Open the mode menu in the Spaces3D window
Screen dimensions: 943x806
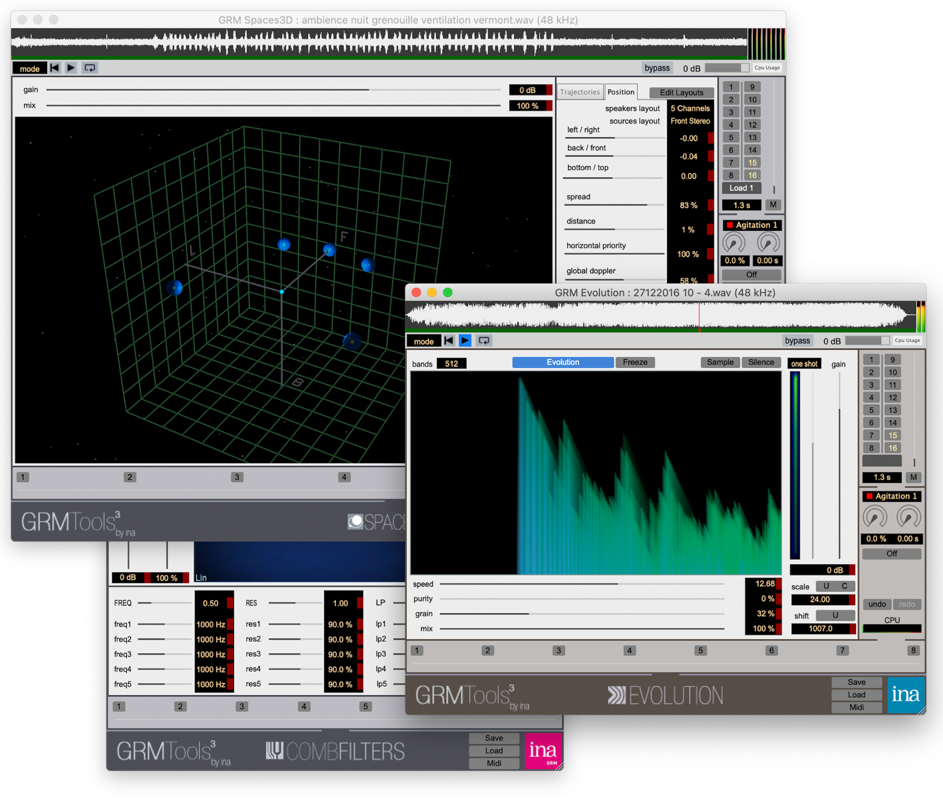point(29,68)
